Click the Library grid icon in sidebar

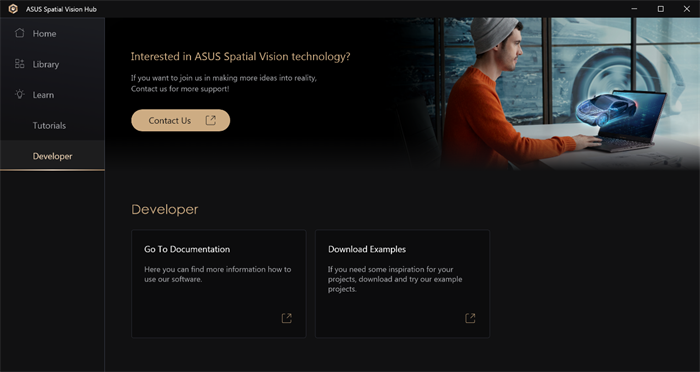[x=19, y=64]
